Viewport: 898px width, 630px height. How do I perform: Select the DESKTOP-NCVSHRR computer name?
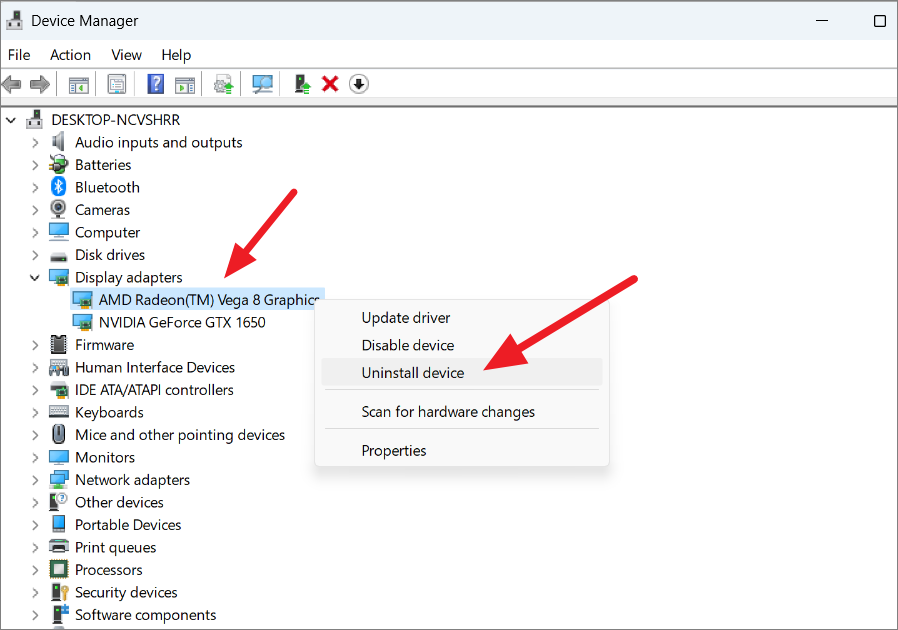116,120
